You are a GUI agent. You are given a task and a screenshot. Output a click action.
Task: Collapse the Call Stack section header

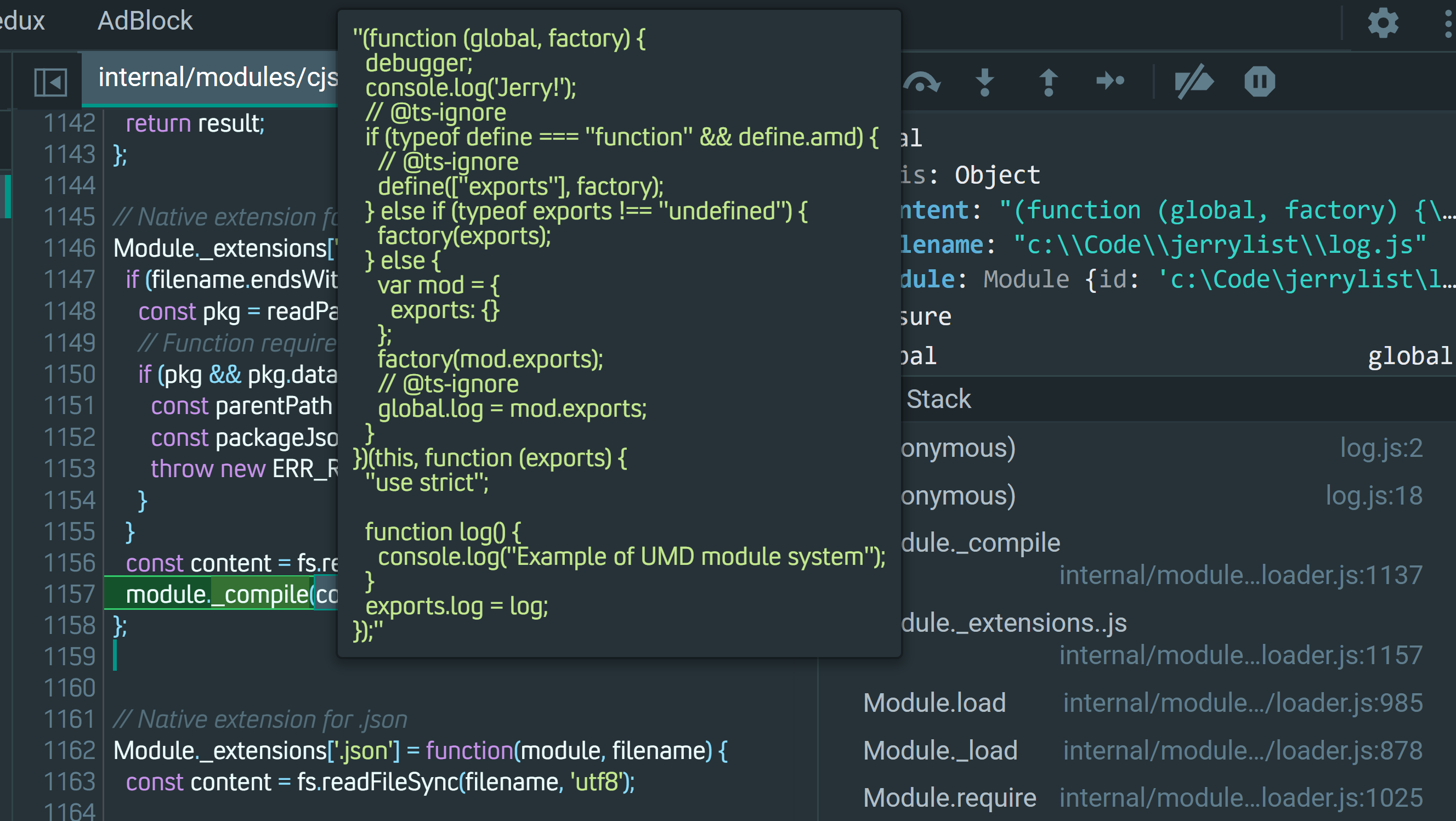(x=938, y=399)
